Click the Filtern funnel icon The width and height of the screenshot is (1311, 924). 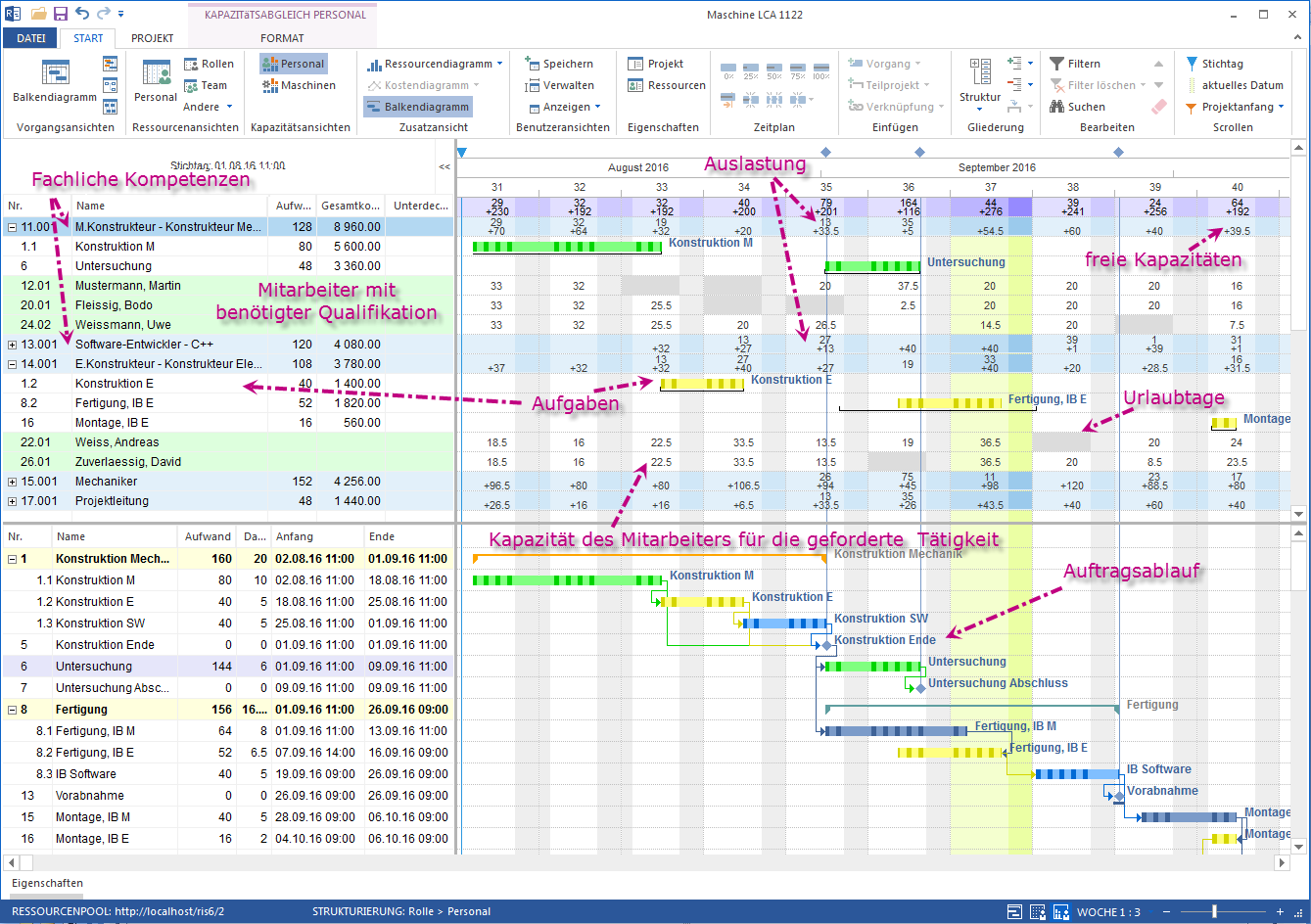tap(1057, 64)
